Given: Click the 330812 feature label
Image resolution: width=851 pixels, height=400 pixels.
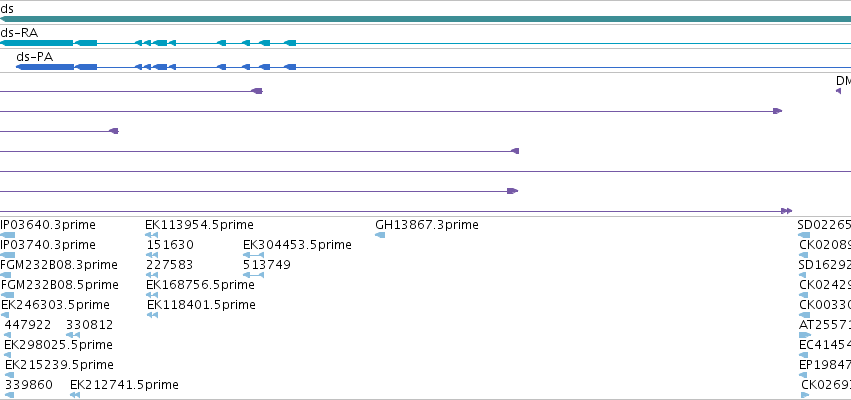Looking at the screenshot, I should coord(90,325).
